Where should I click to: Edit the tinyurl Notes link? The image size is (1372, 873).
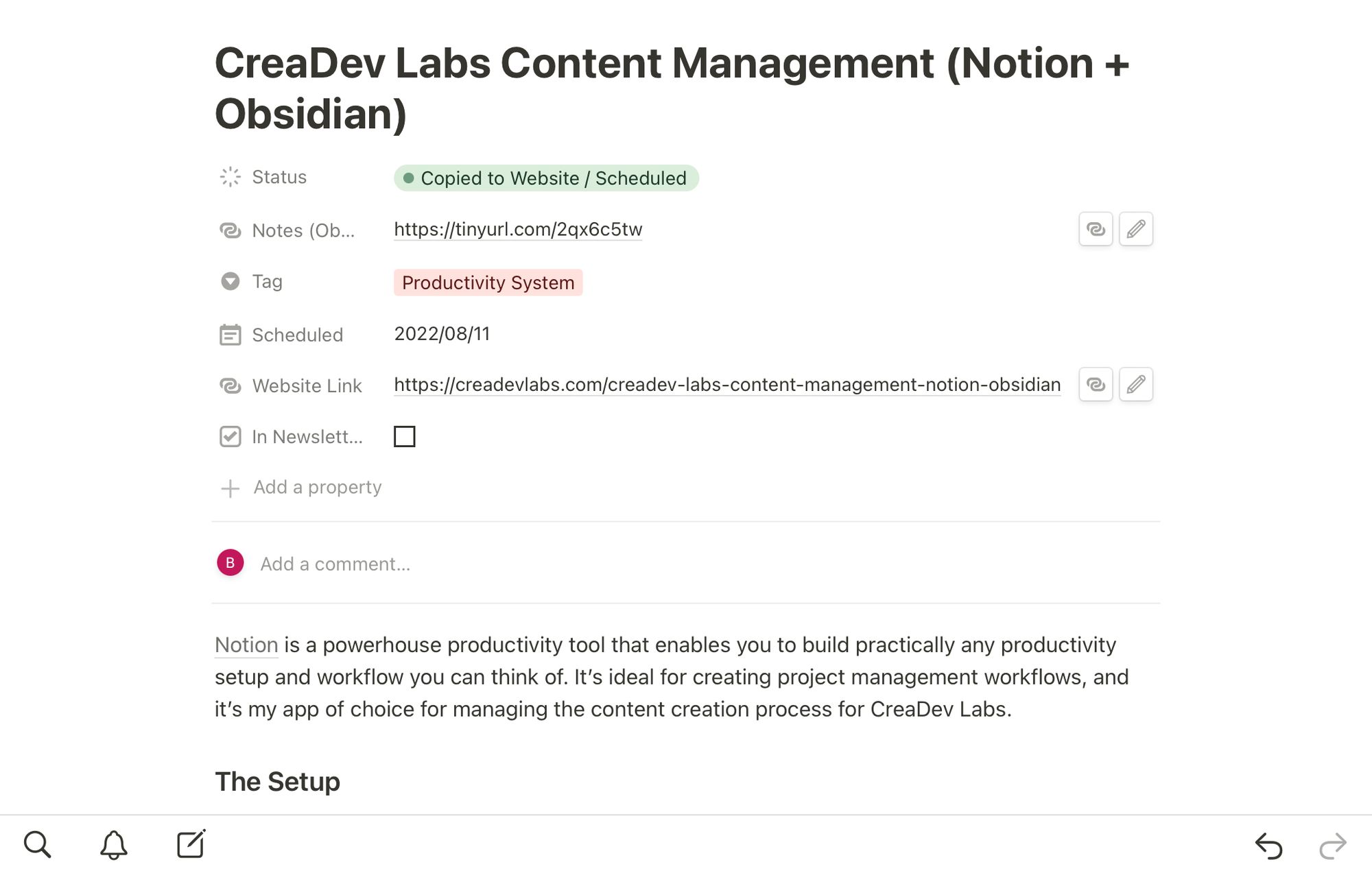[1136, 229]
